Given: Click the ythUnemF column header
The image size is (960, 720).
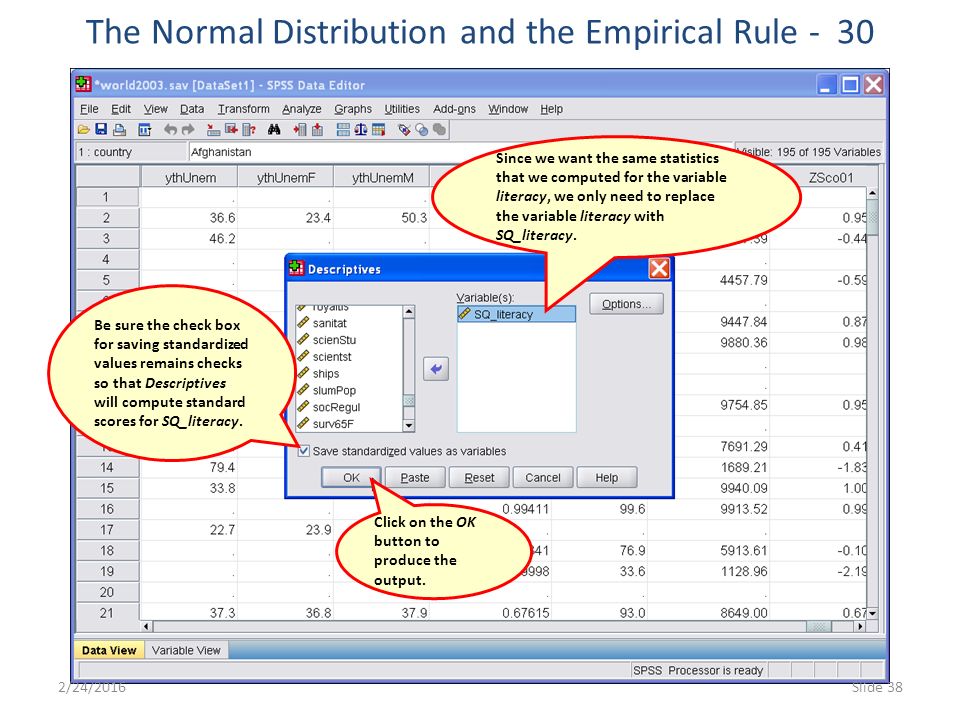Looking at the screenshot, I should 286,178.
